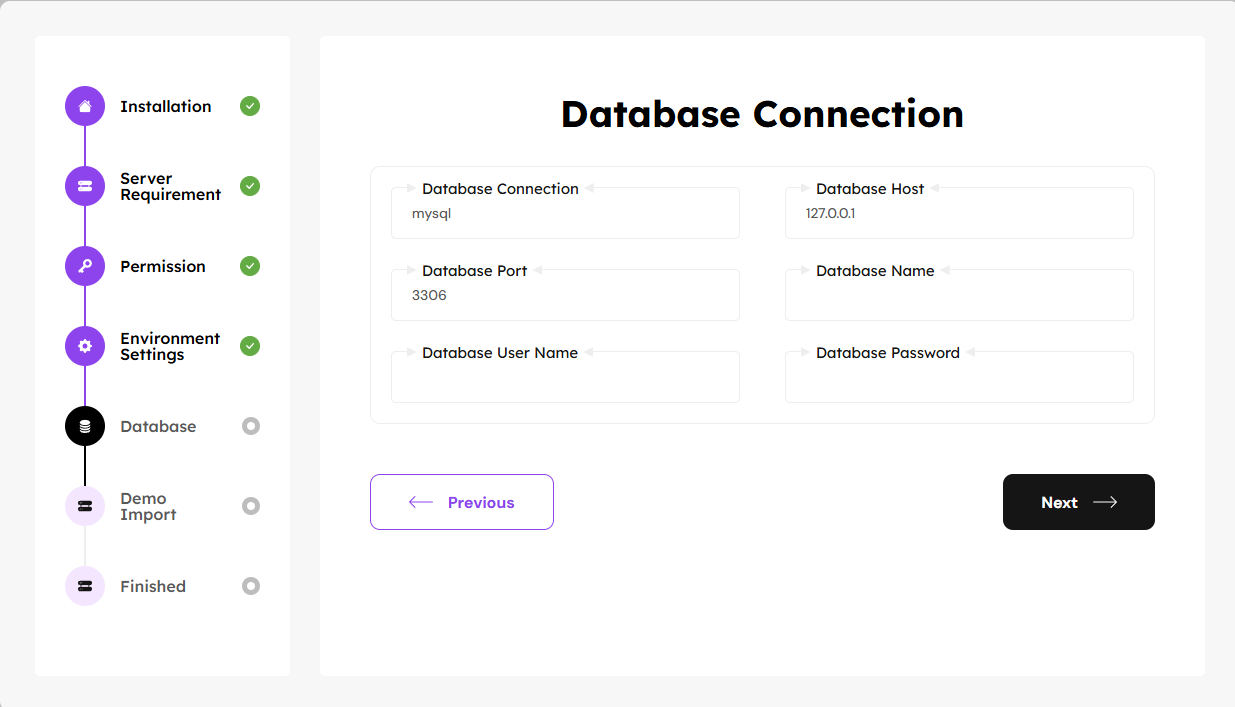Click the Environment Settings gear icon
This screenshot has width=1235, height=707.
click(x=85, y=346)
